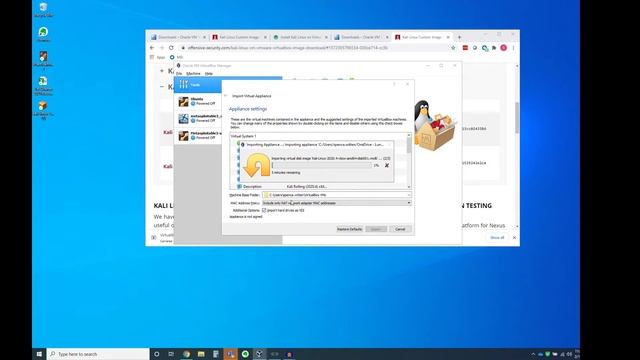Click the Cancel button in the Import Virtual Appliance dialog
This screenshot has height=360, width=640.
pyautogui.click(x=400, y=229)
